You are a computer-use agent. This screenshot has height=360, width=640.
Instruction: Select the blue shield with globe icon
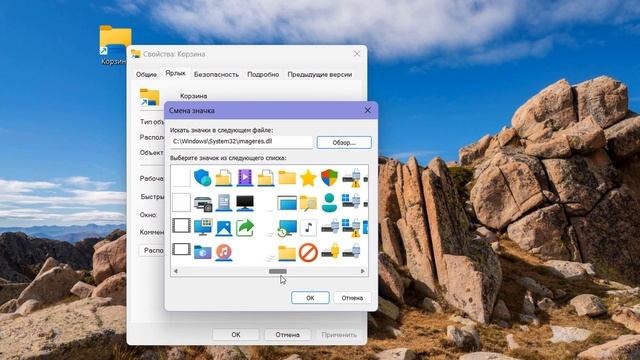click(x=202, y=178)
